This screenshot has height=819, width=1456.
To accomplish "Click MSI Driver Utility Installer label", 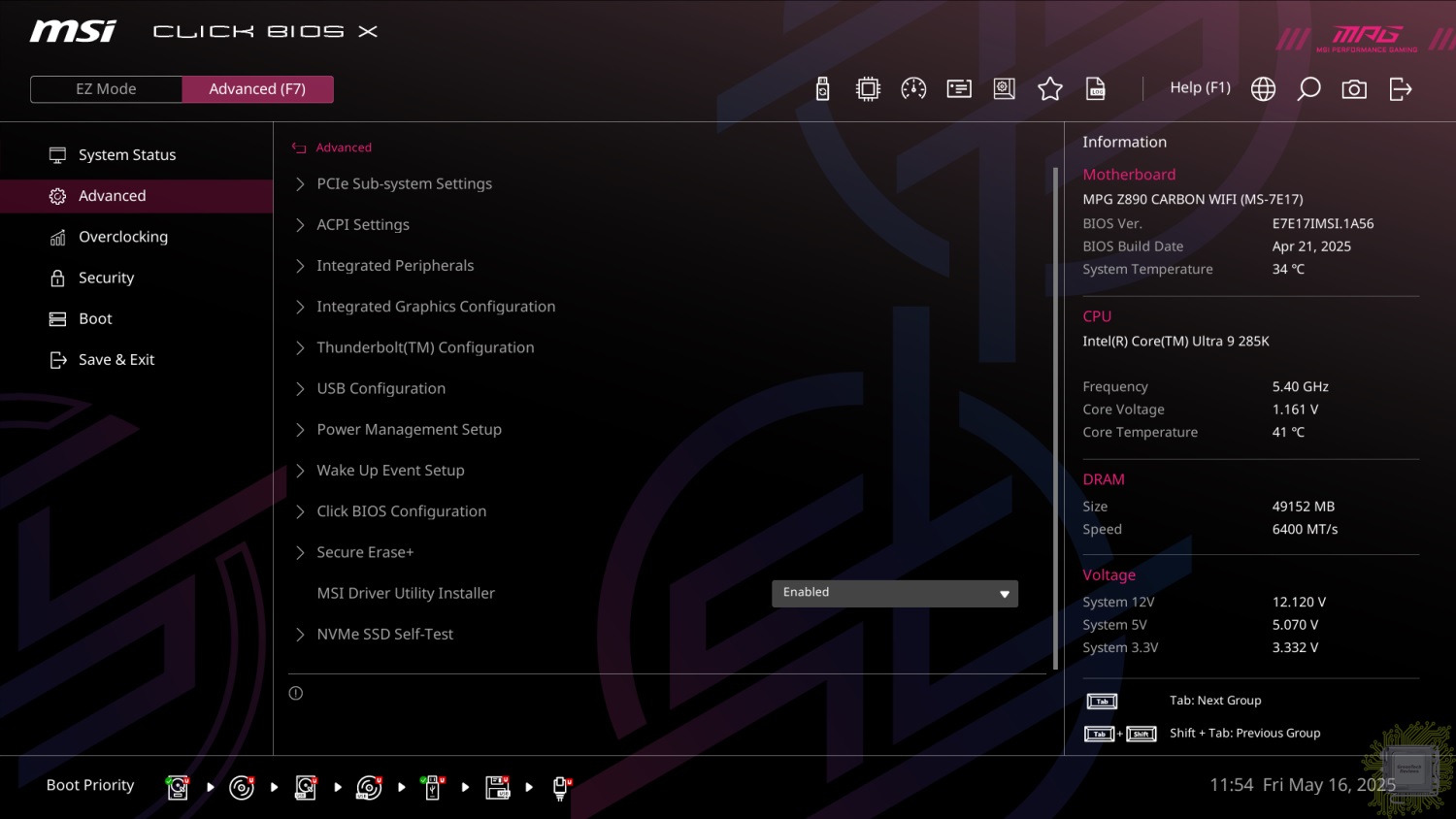I will coord(406,593).
